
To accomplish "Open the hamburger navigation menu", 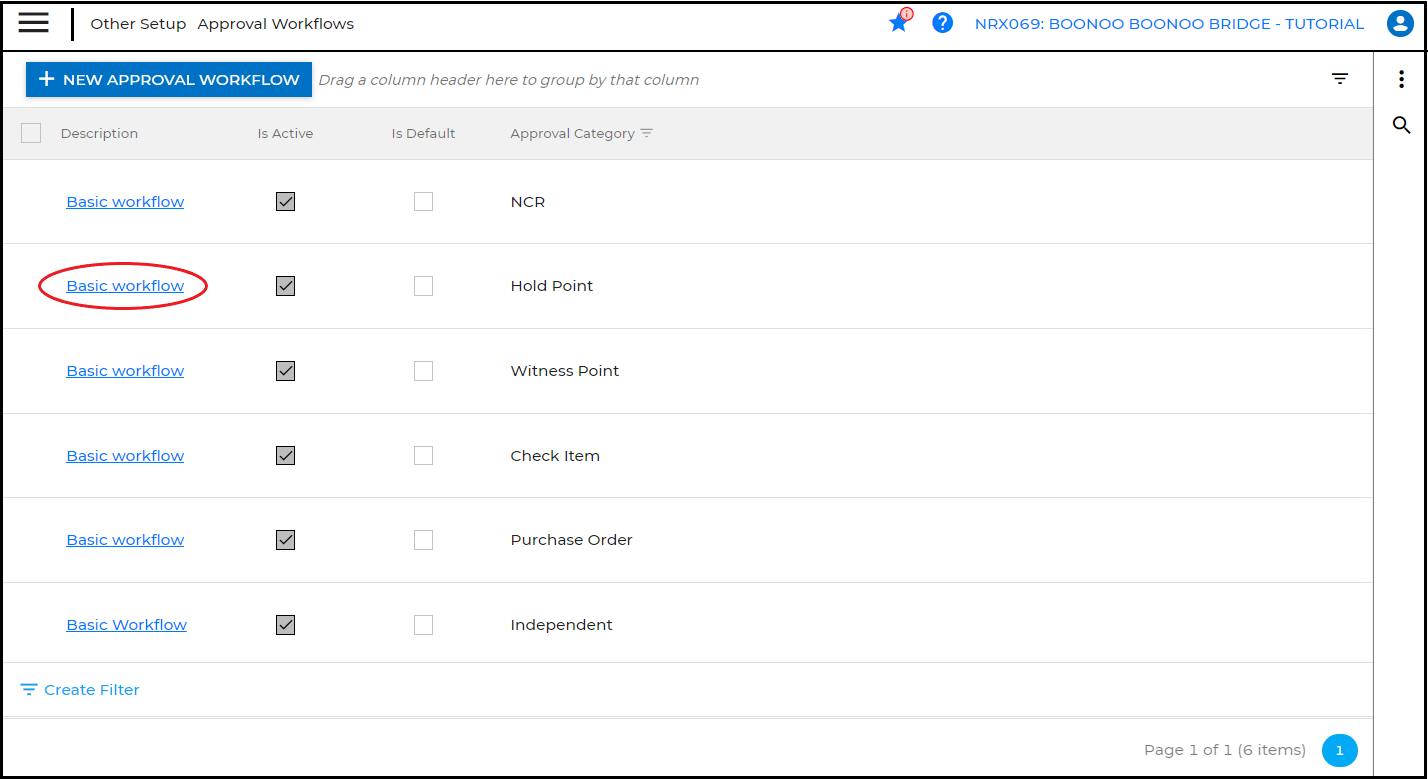I will coord(33,23).
